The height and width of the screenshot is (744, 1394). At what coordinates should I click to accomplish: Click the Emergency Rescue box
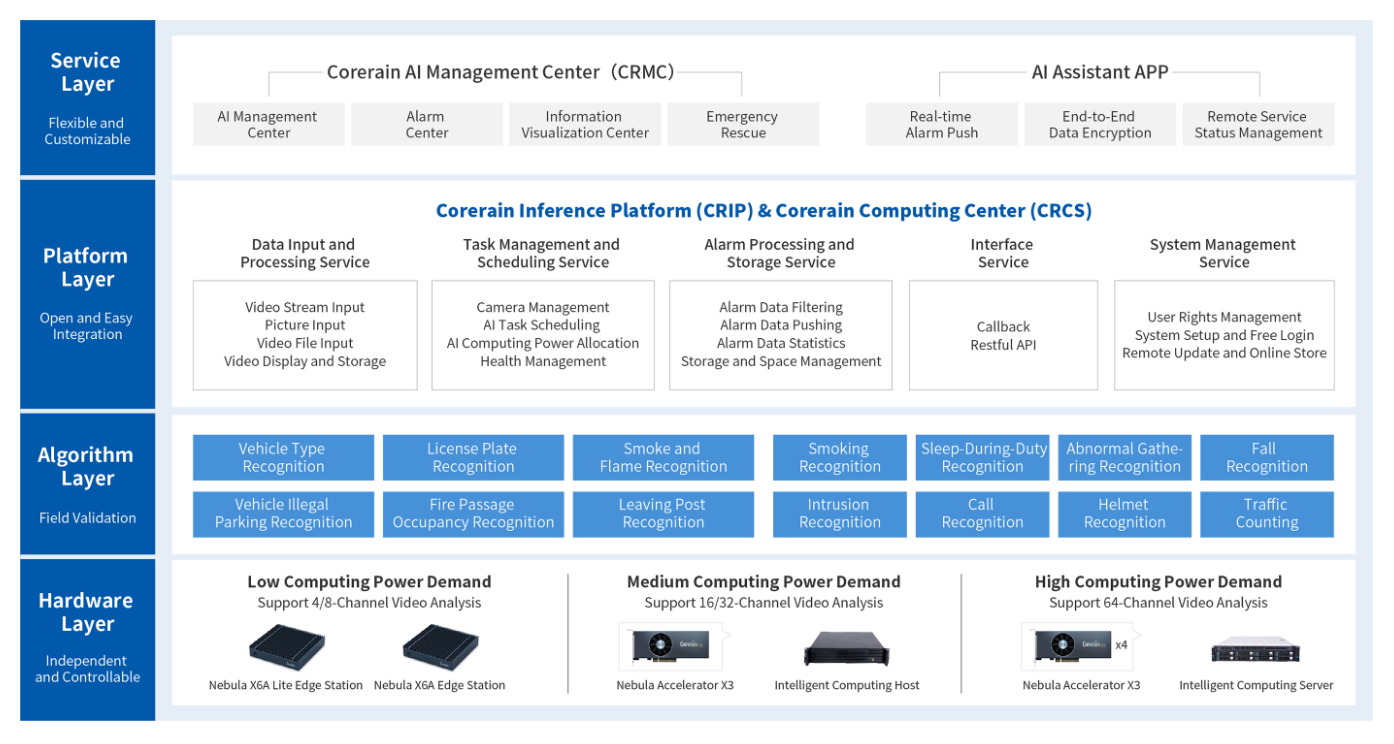pyautogui.click(x=742, y=125)
